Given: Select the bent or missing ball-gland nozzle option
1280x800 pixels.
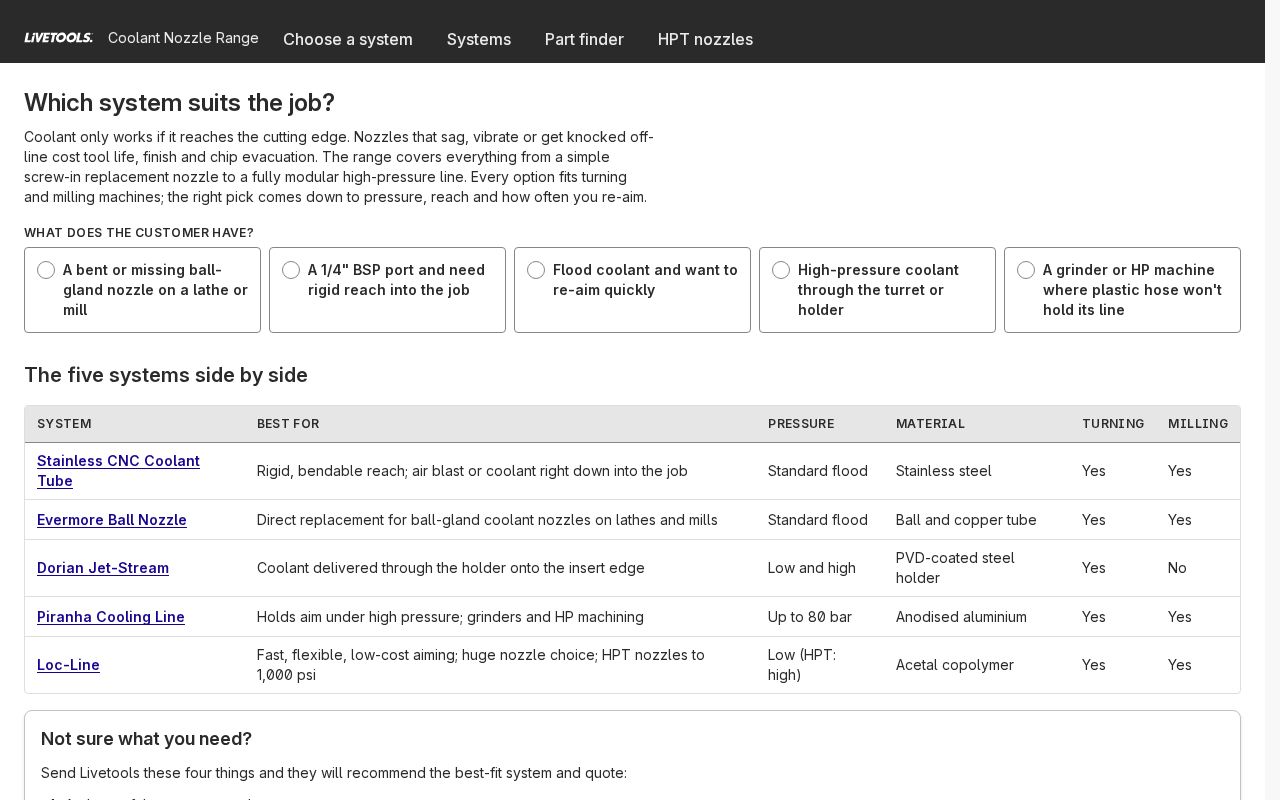Looking at the screenshot, I should (x=142, y=290).
